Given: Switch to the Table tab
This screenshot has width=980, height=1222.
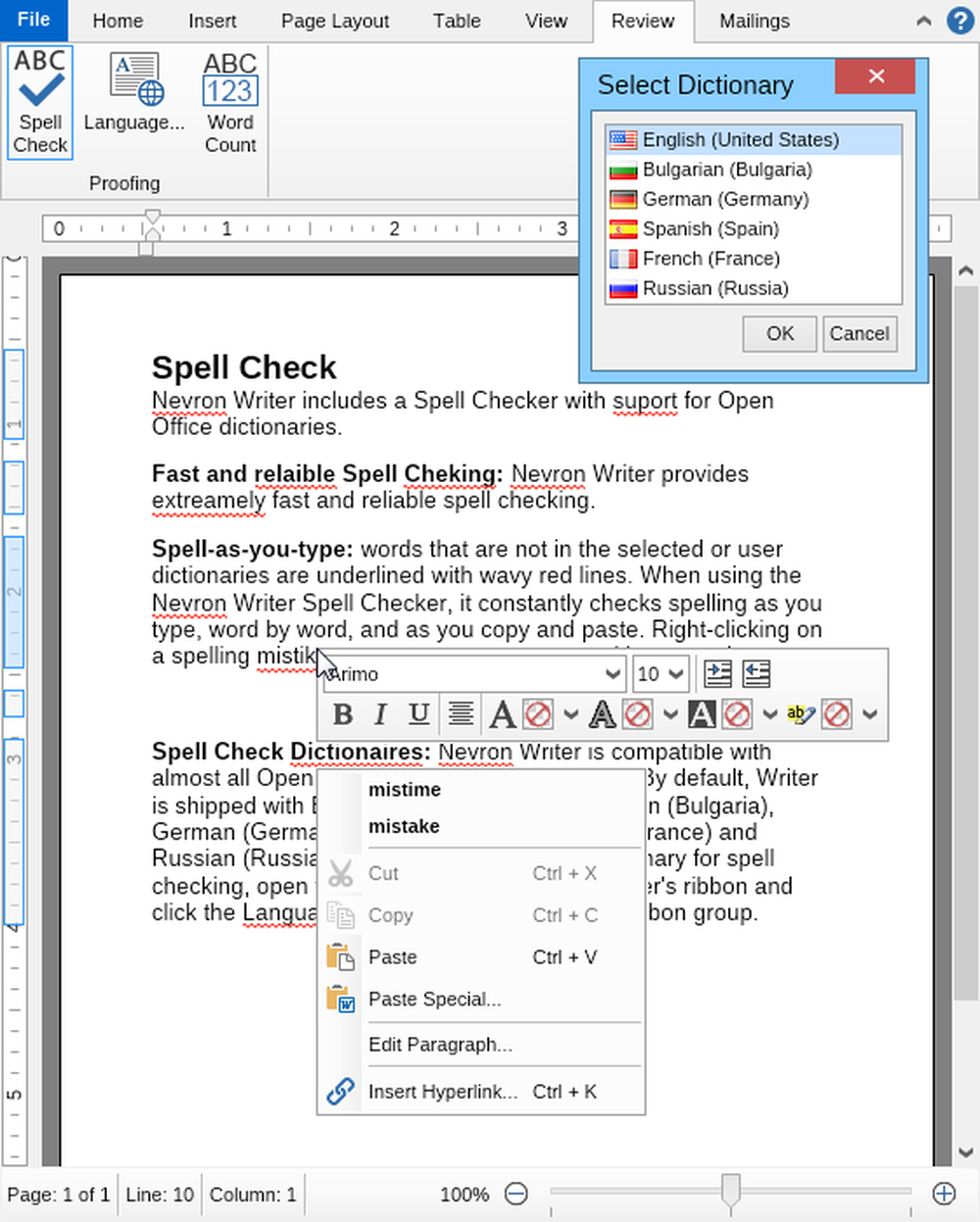Looking at the screenshot, I should pyautogui.click(x=457, y=21).
